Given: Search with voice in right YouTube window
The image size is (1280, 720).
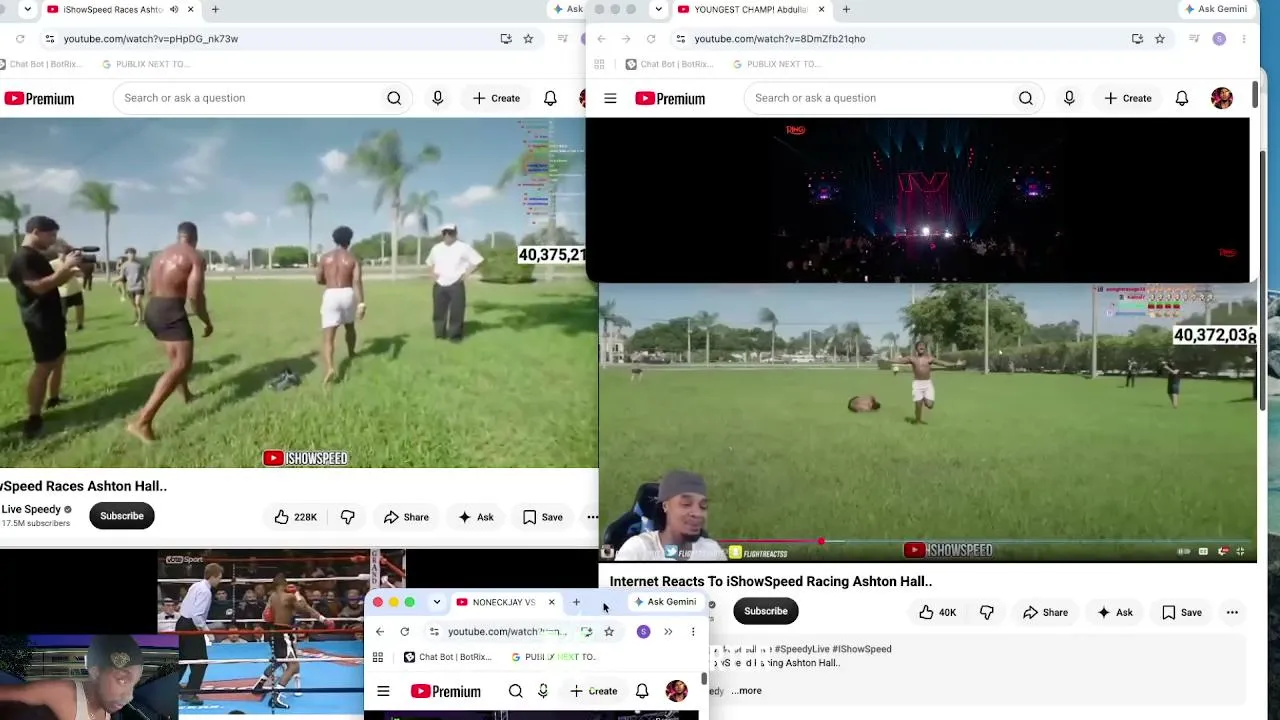Looking at the screenshot, I should [x=1069, y=98].
